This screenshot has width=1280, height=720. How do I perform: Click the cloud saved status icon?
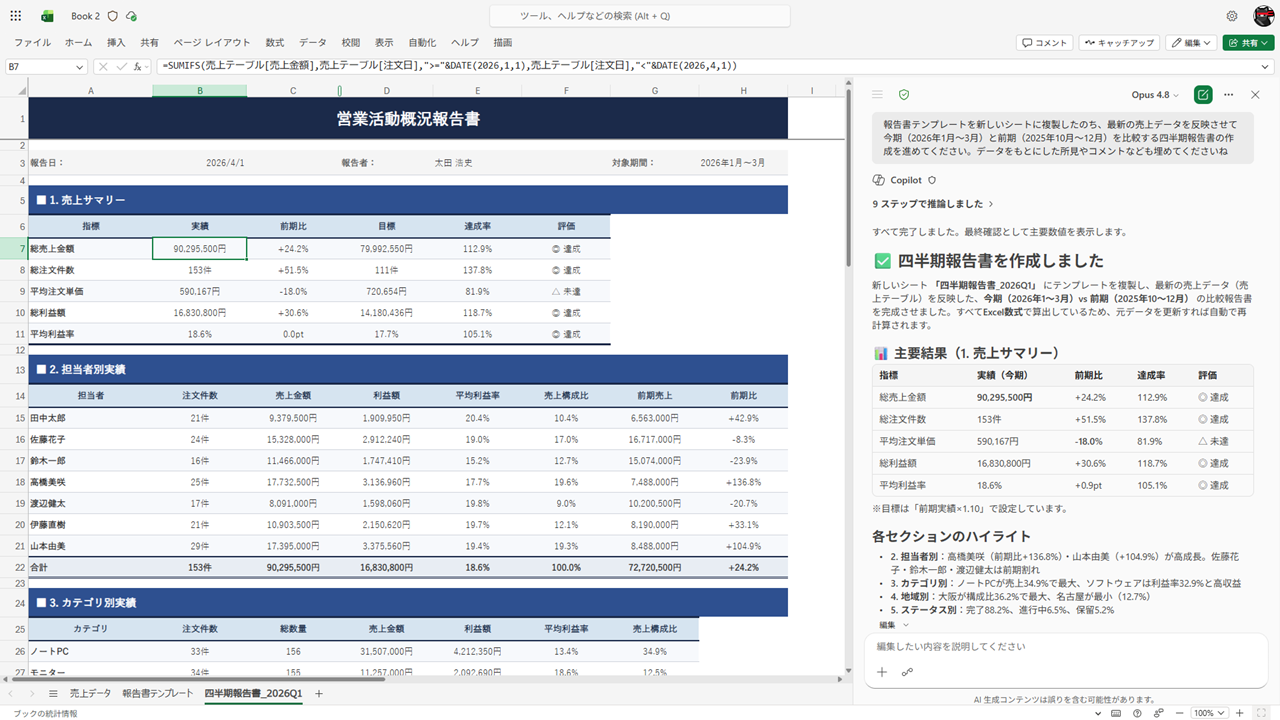click(132, 16)
